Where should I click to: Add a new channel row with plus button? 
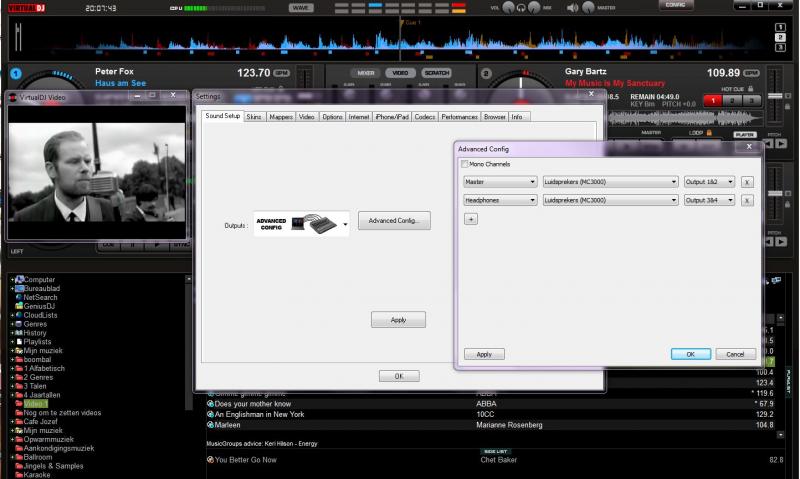click(x=471, y=219)
